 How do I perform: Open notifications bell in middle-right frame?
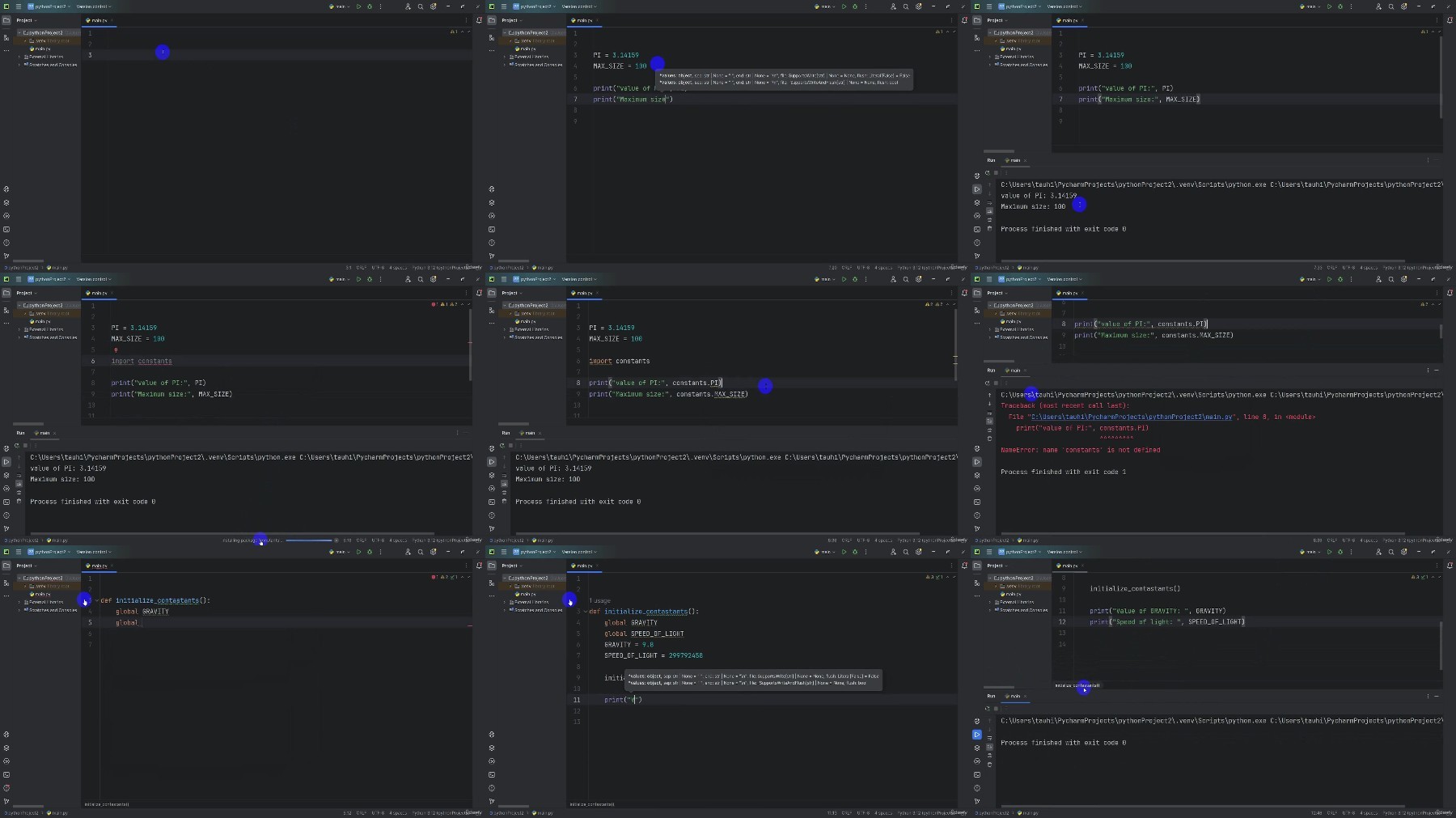[1450, 293]
